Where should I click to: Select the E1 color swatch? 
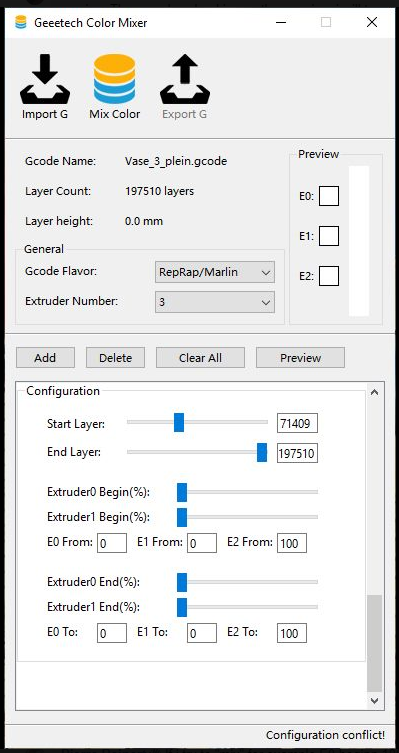click(x=329, y=236)
